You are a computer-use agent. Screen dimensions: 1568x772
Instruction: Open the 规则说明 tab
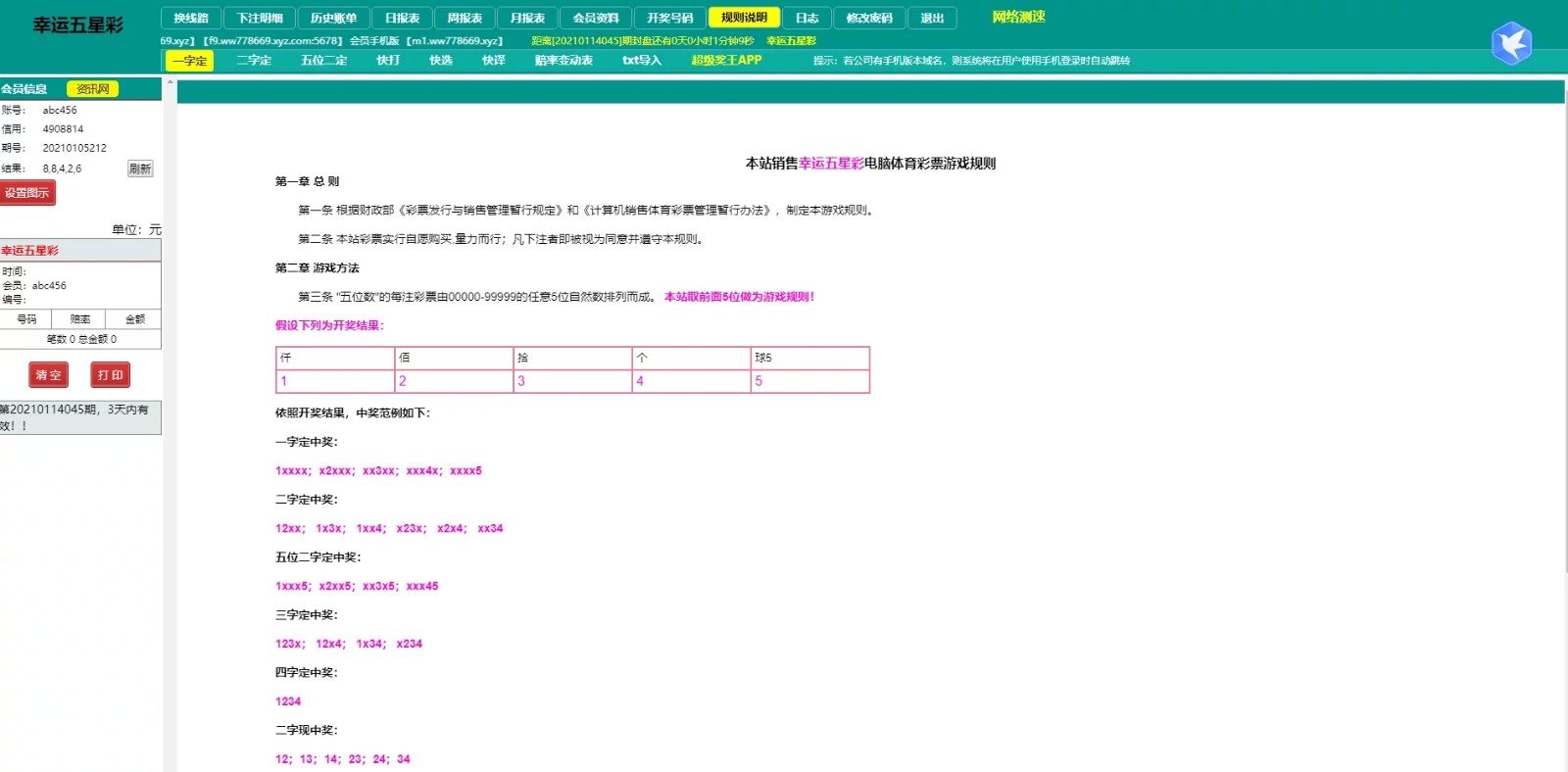point(744,18)
